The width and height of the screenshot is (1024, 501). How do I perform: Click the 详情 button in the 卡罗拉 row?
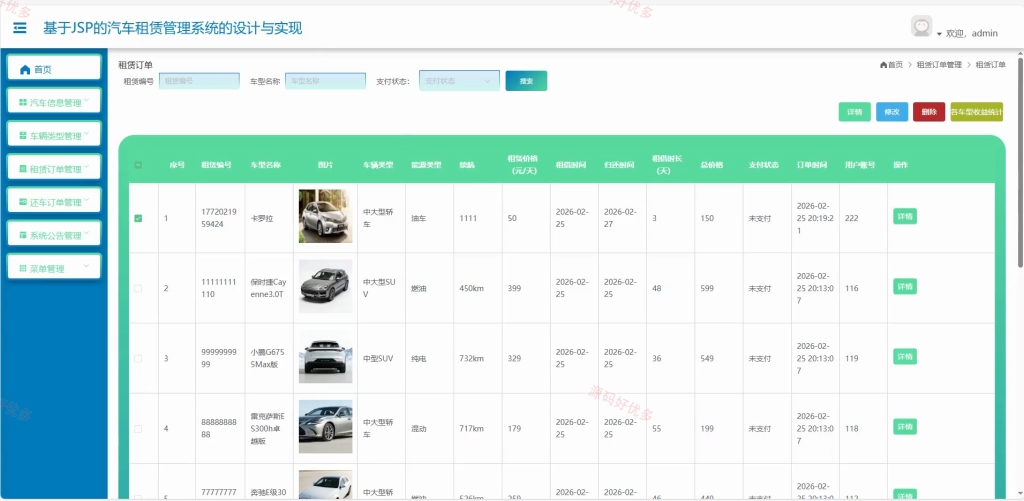904,217
